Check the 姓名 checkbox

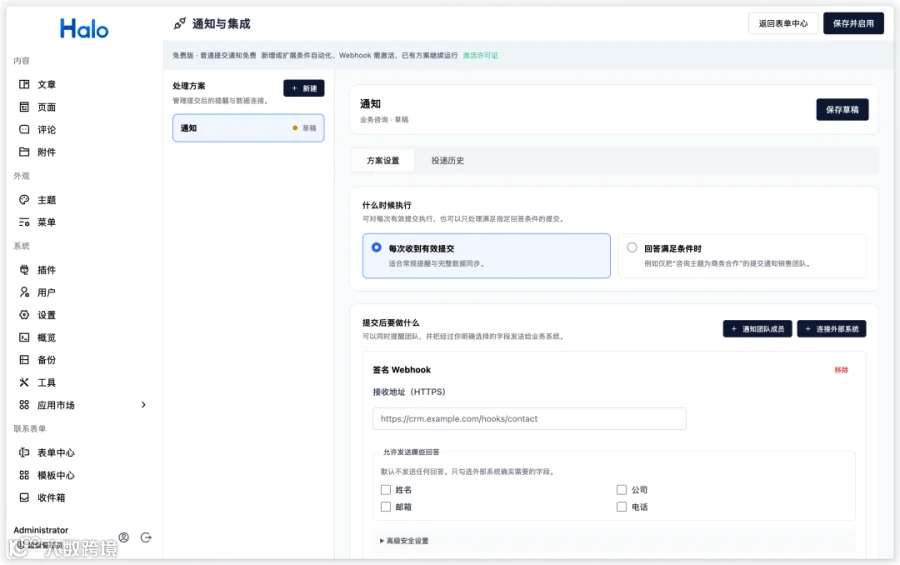[386, 490]
